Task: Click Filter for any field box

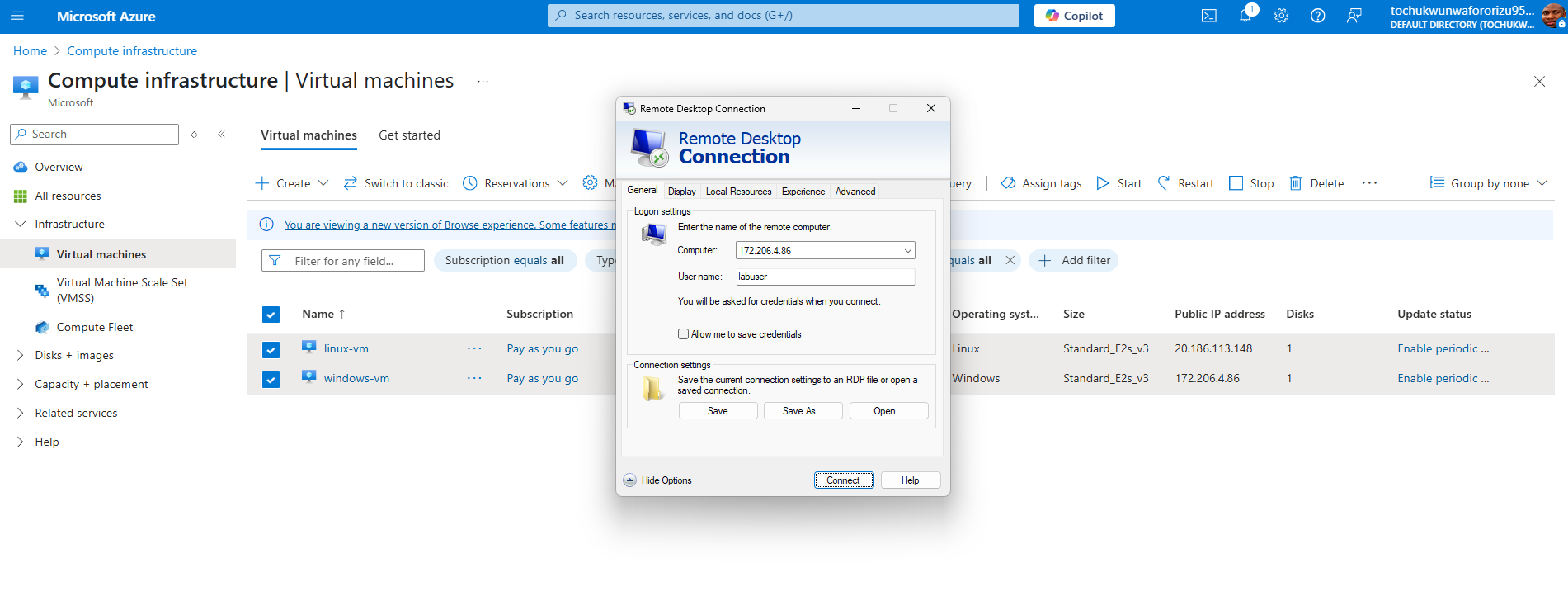Action: [x=343, y=261]
